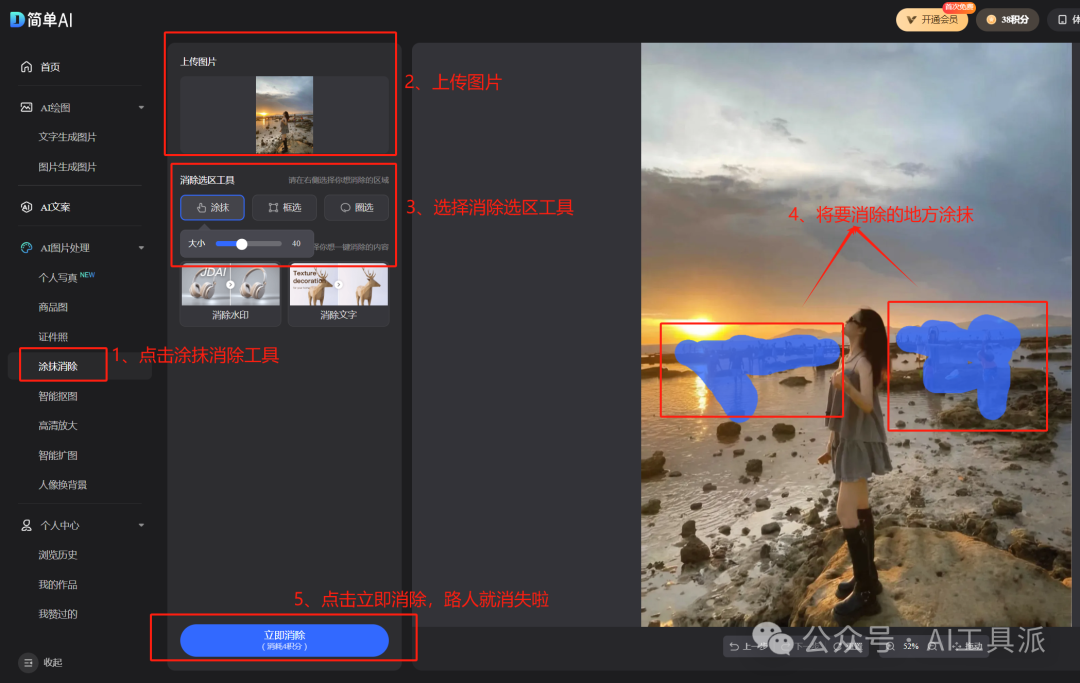
Task: Click the 38积分 points badge
Action: point(1008,19)
